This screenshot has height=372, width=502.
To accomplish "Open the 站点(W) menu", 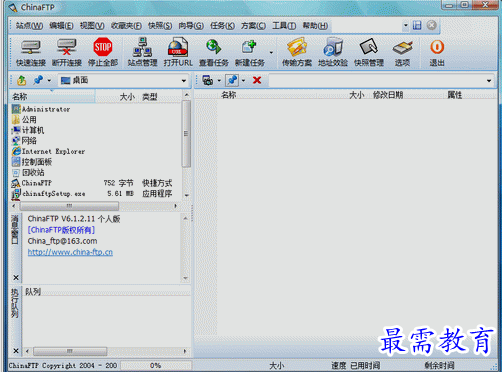I will click(x=29, y=26).
